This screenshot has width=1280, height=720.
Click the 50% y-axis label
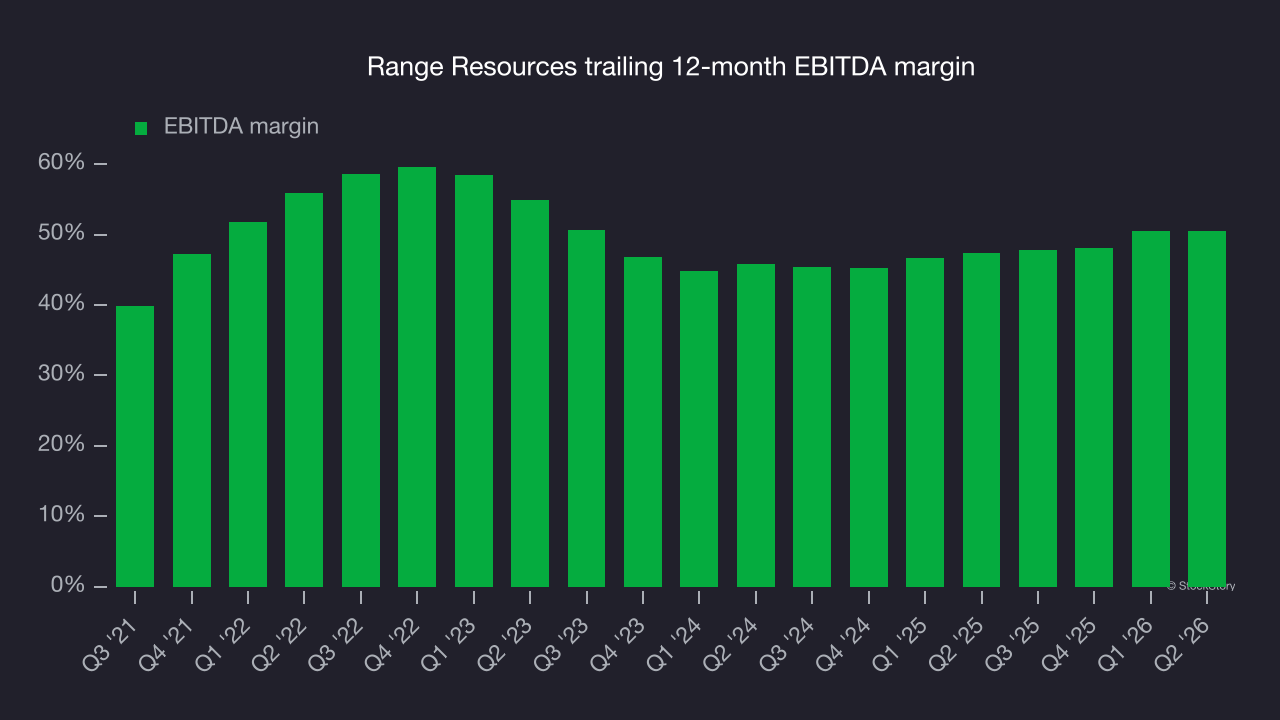[x=61, y=233]
